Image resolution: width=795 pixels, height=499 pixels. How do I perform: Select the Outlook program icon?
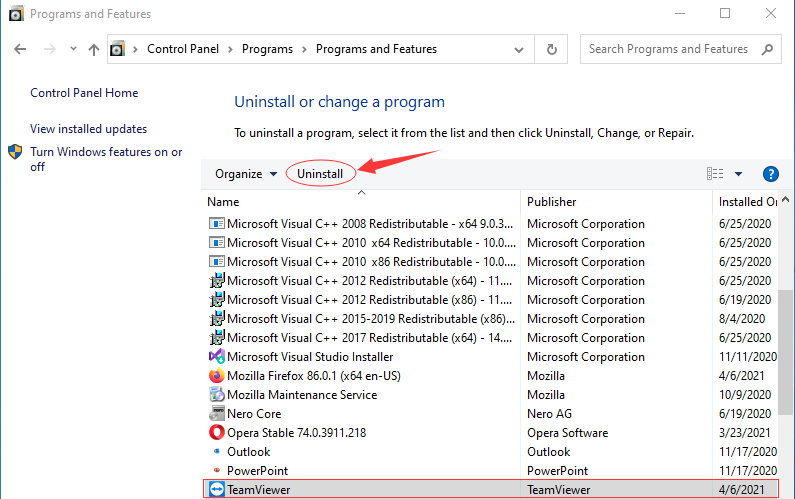point(217,451)
